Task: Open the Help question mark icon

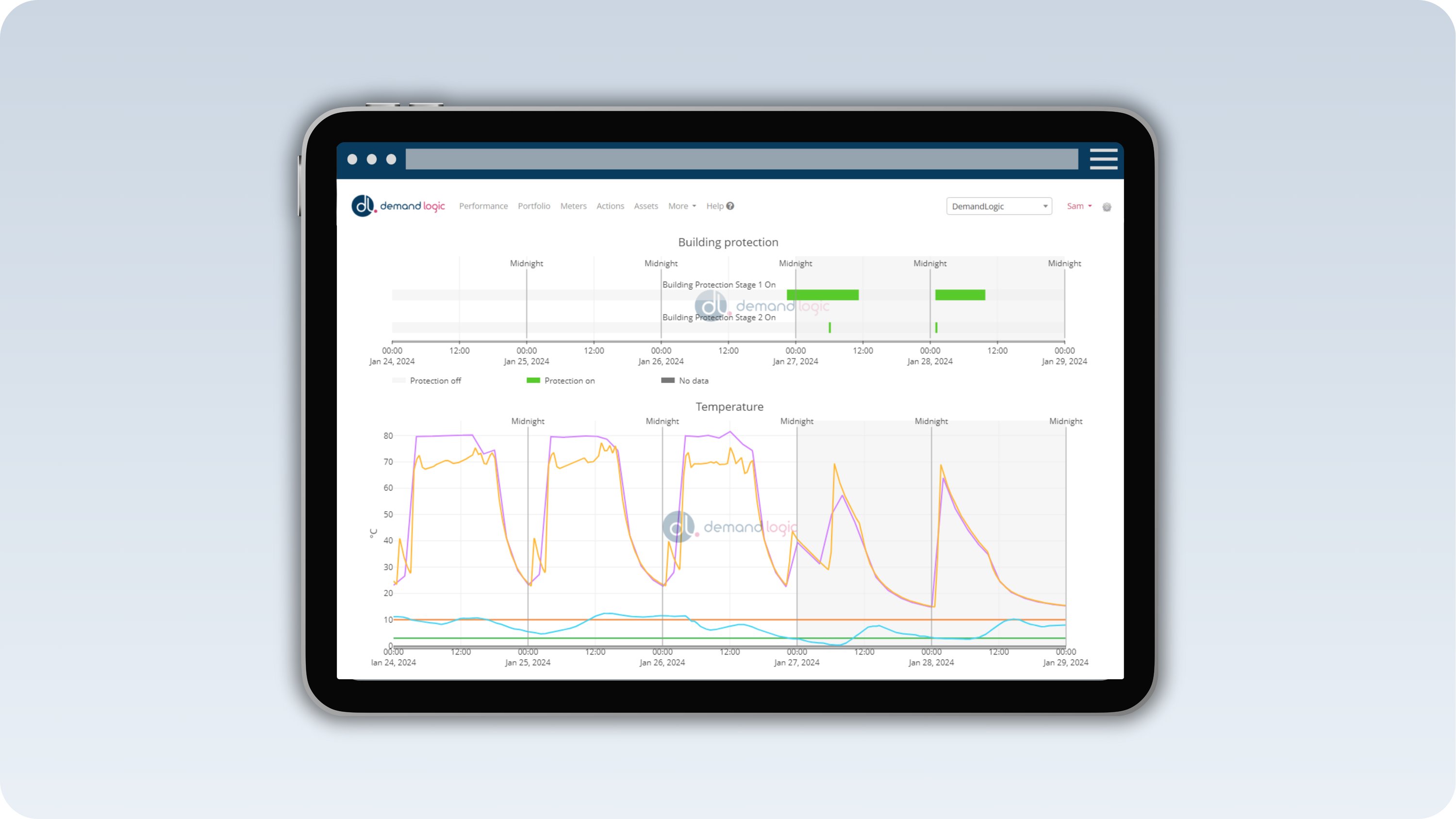Action: point(729,206)
